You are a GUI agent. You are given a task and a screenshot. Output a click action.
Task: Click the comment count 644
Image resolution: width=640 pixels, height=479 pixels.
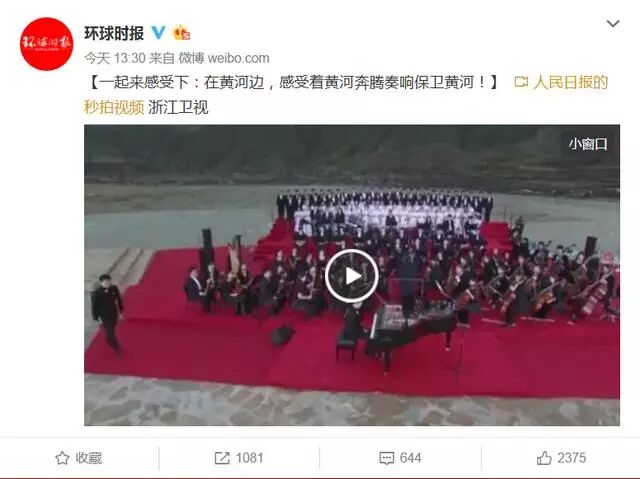[410, 458]
